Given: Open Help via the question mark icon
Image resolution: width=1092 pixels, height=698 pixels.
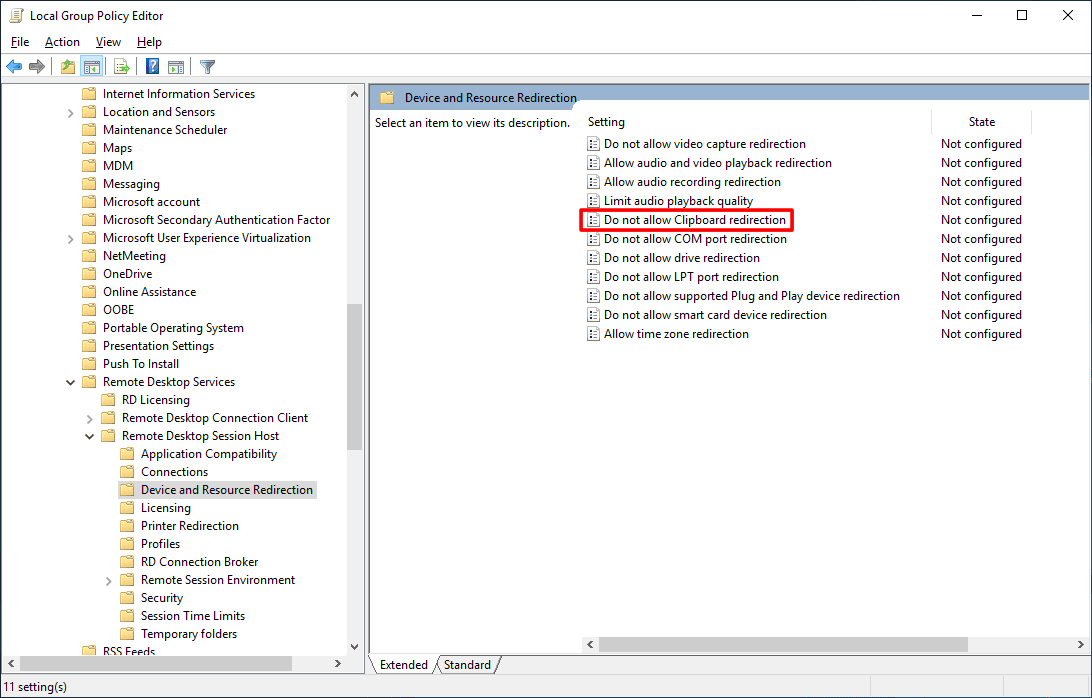Looking at the screenshot, I should pyautogui.click(x=152, y=67).
